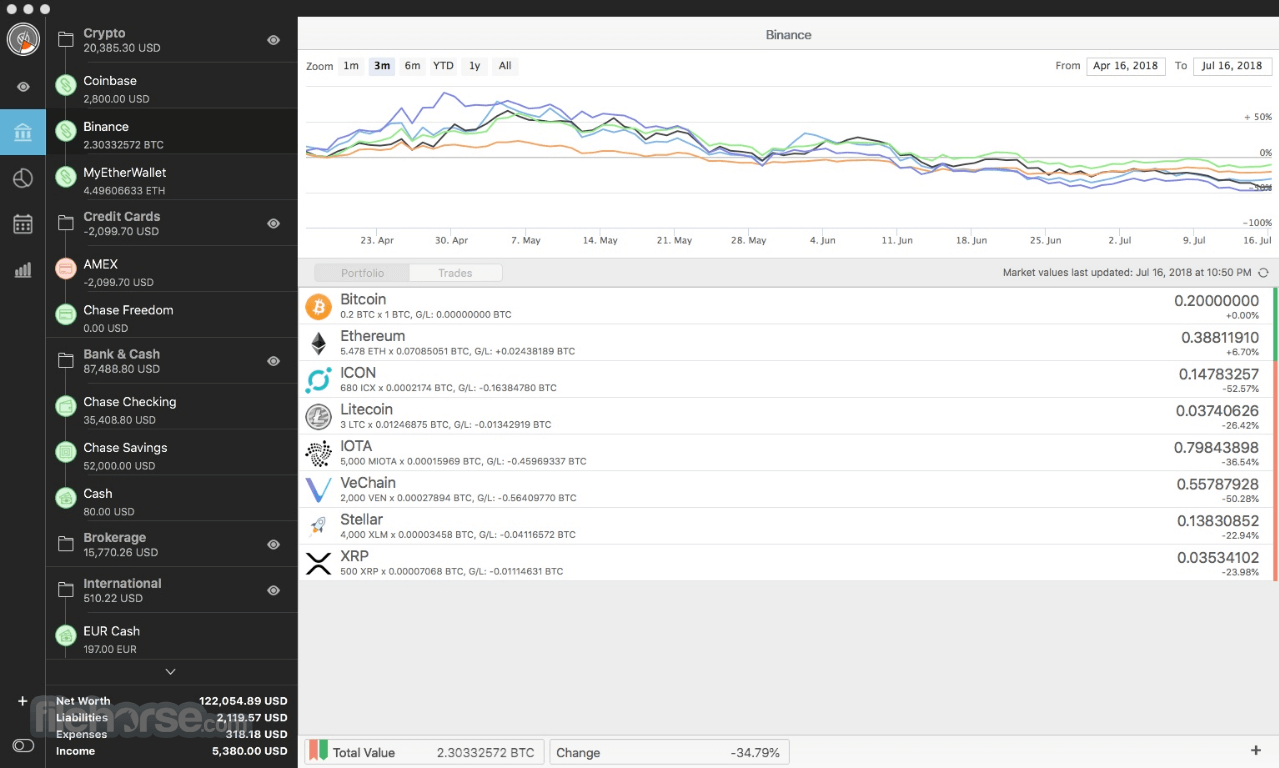Show more accounts with down chevron
The height and width of the screenshot is (768, 1279).
tap(171, 671)
